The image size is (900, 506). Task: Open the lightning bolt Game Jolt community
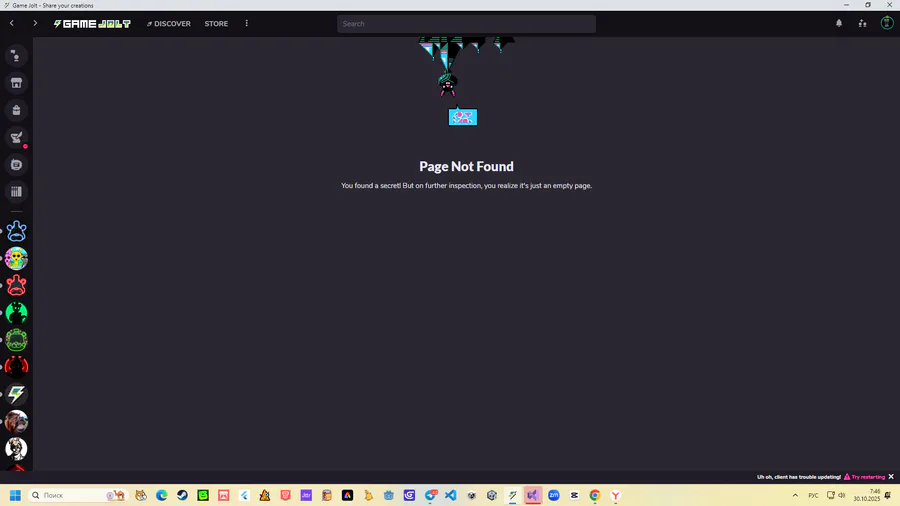coord(17,394)
